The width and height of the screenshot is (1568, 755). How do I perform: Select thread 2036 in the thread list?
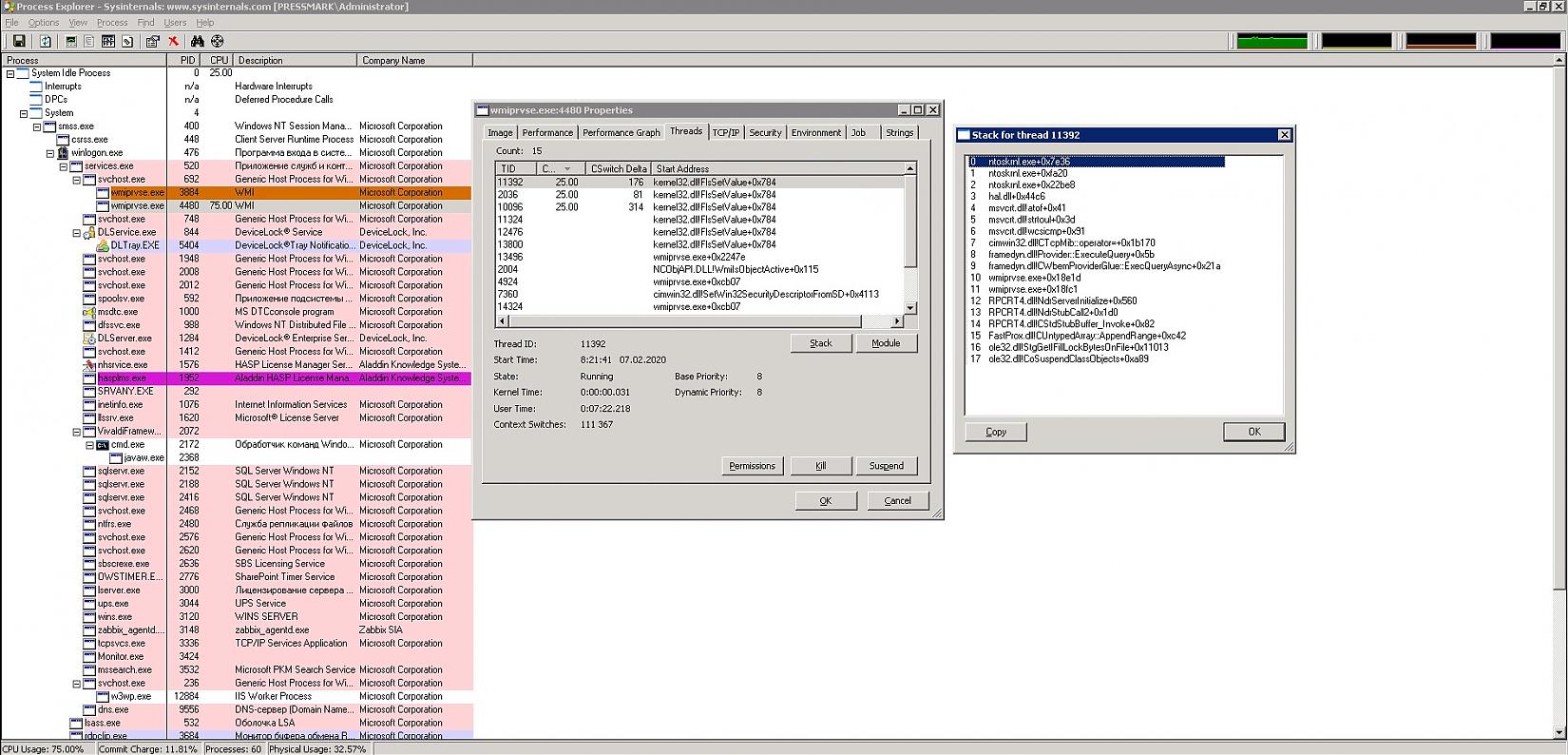(509, 195)
